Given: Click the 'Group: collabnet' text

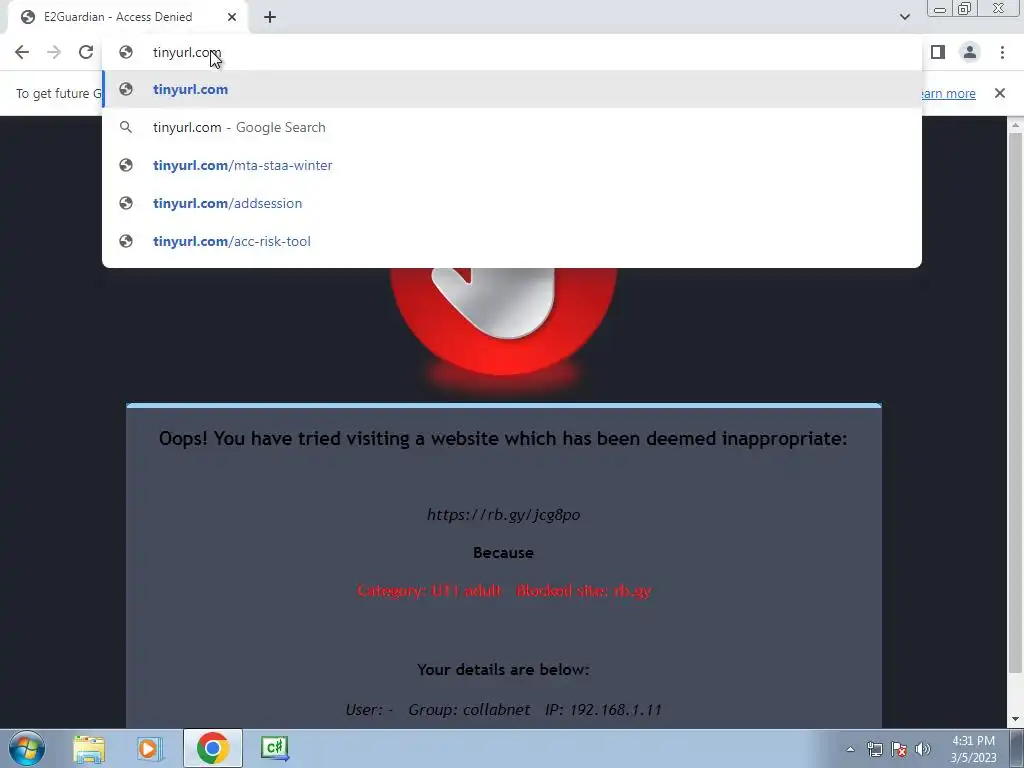Looking at the screenshot, I should click(469, 710).
